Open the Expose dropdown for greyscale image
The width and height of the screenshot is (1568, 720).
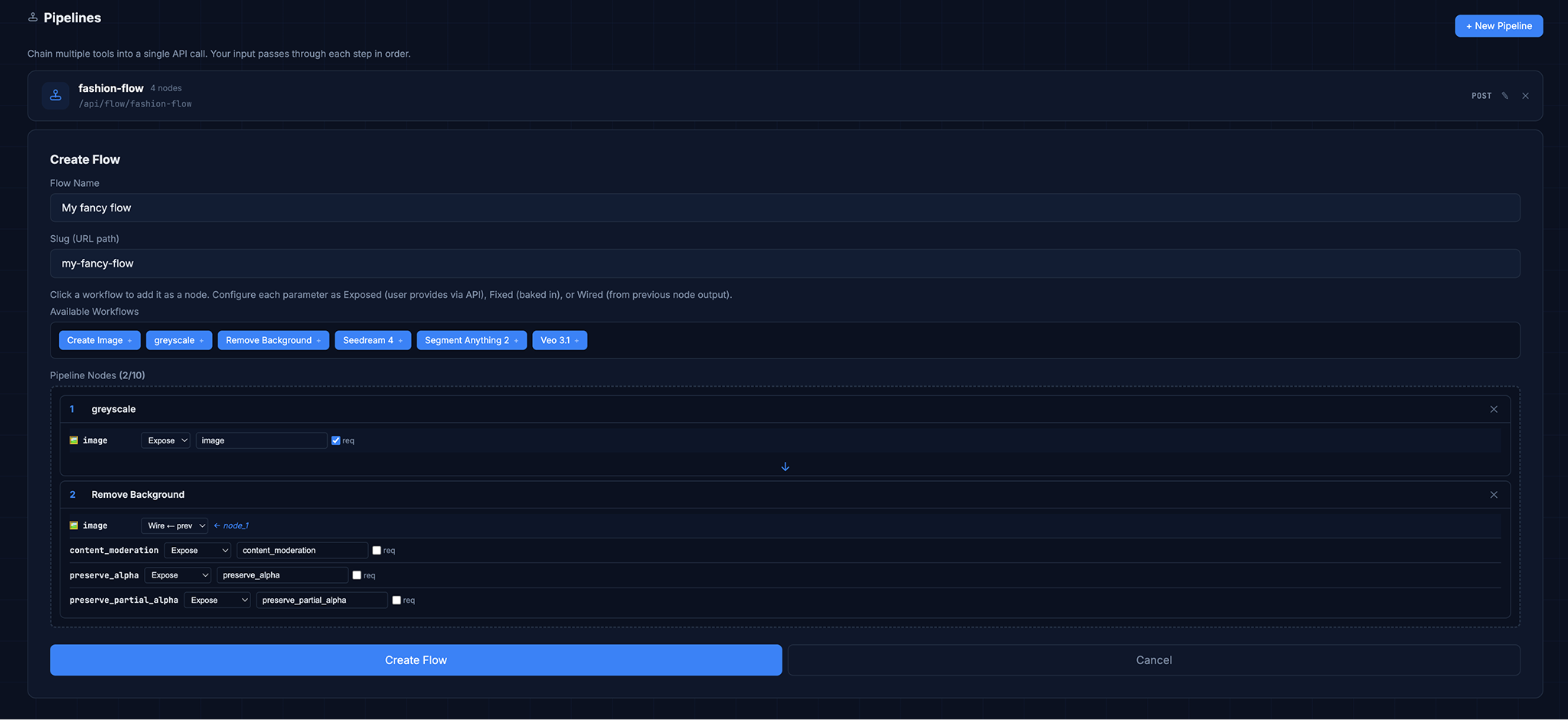pos(166,440)
